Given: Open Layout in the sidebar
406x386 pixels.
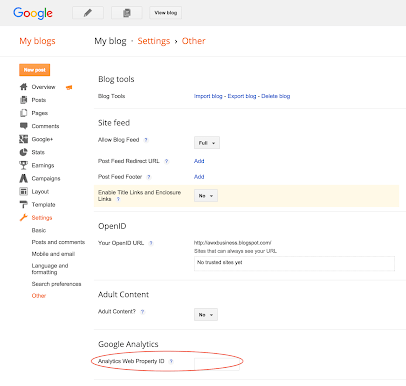Looking at the screenshot, I should tap(40, 192).
